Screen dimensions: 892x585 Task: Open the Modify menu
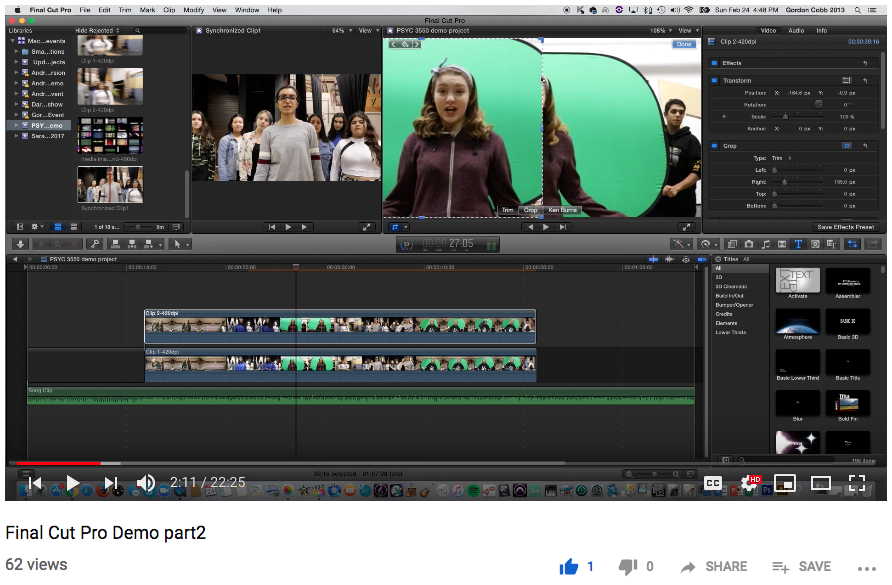pos(193,10)
